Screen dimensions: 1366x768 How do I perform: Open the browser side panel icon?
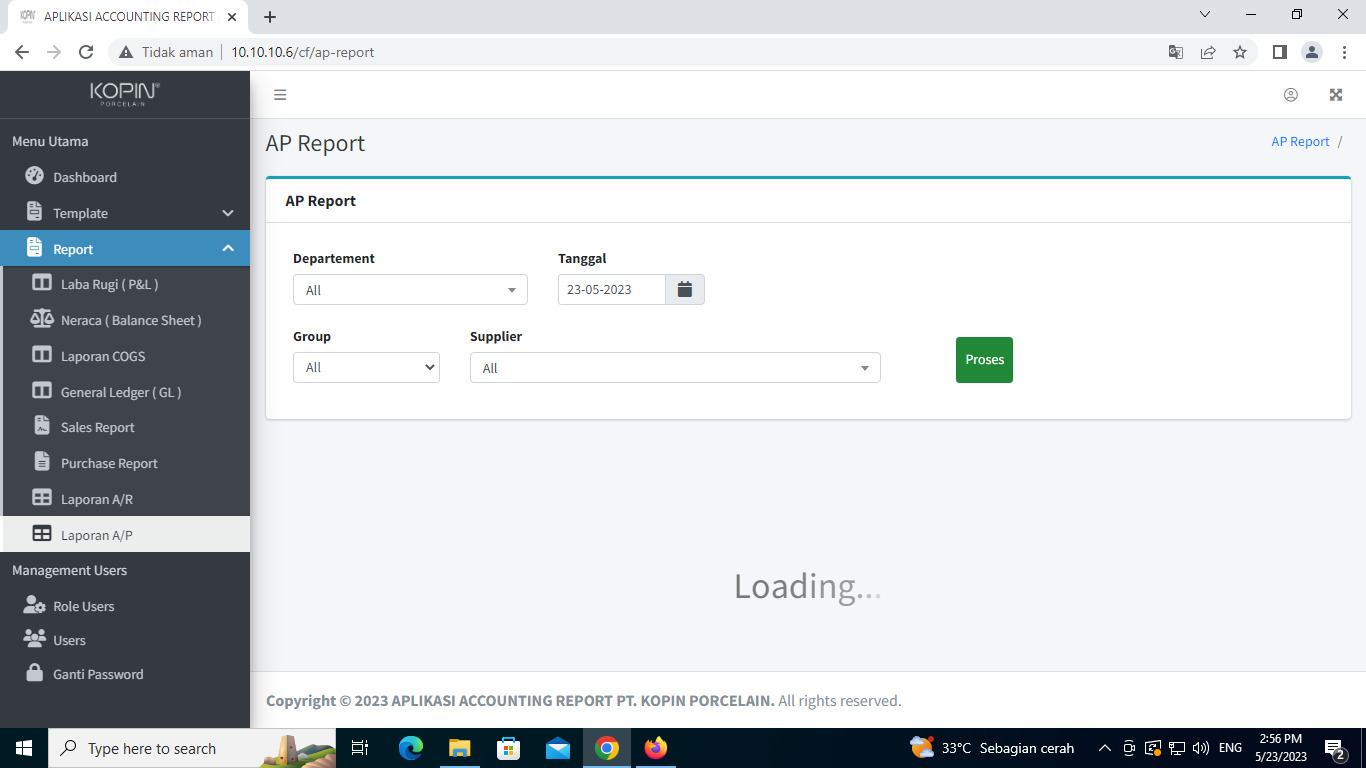pyautogui.click(x=1279, y=52)
